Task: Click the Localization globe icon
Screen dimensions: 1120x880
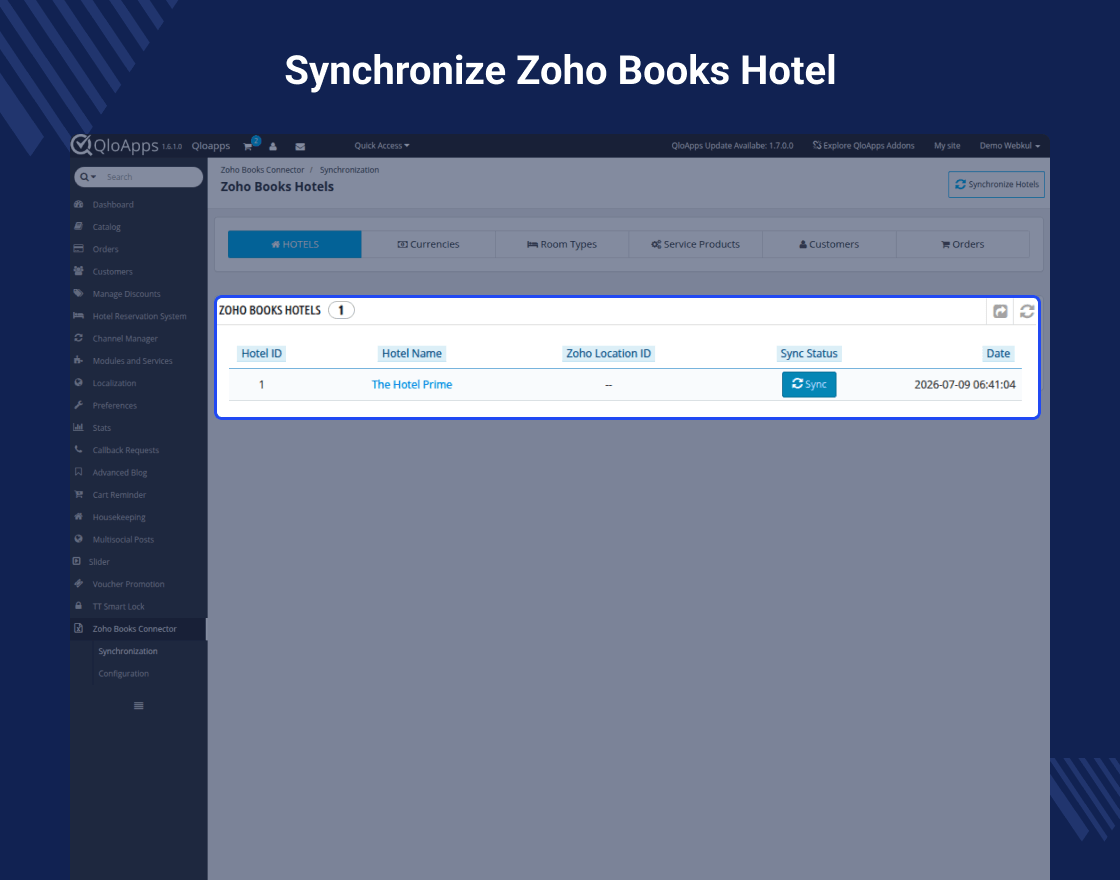Action: (x=79, y=383)
